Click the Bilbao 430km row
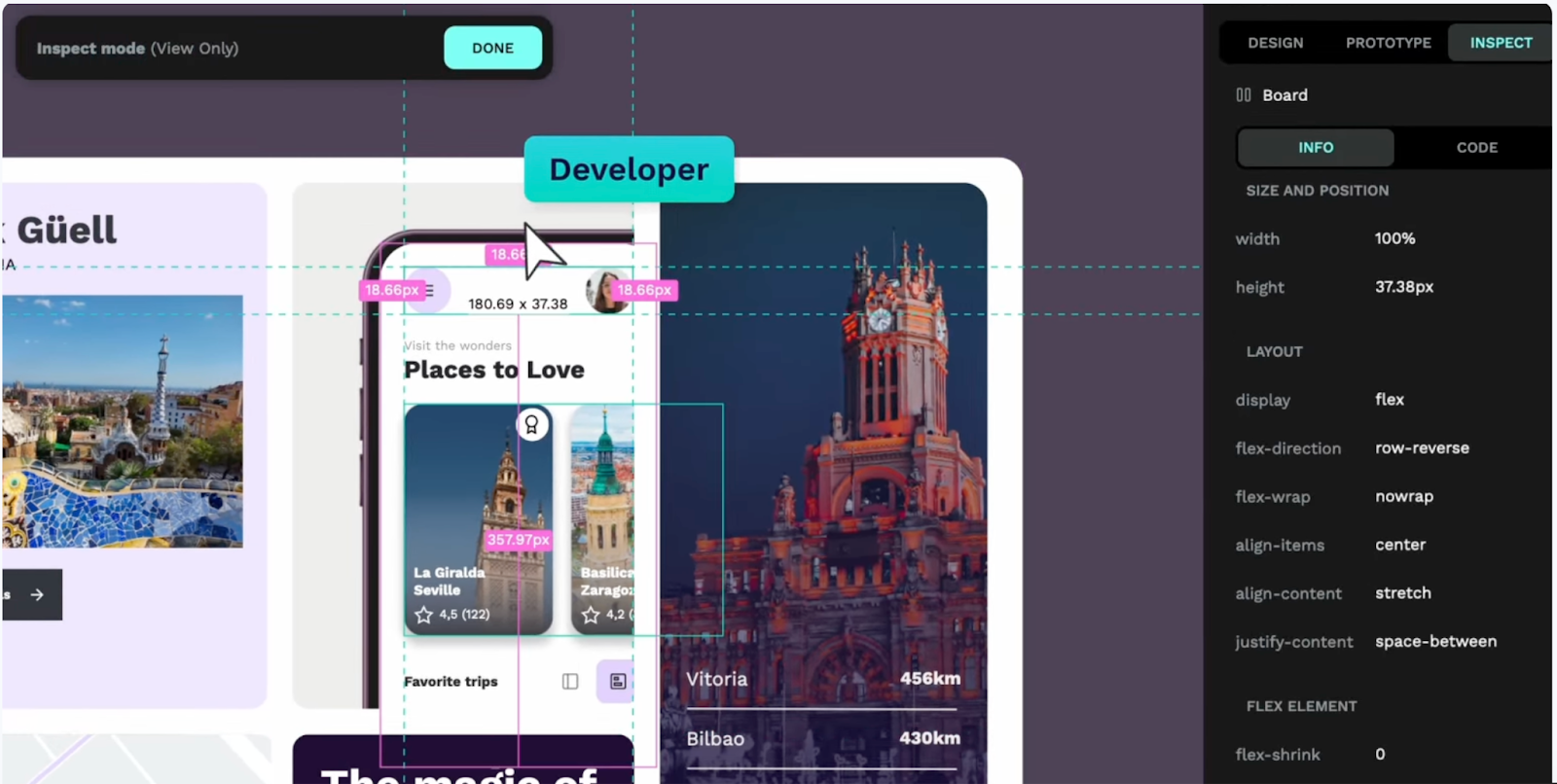This screenshot has height=784, width=1557. tap(822, 738)
